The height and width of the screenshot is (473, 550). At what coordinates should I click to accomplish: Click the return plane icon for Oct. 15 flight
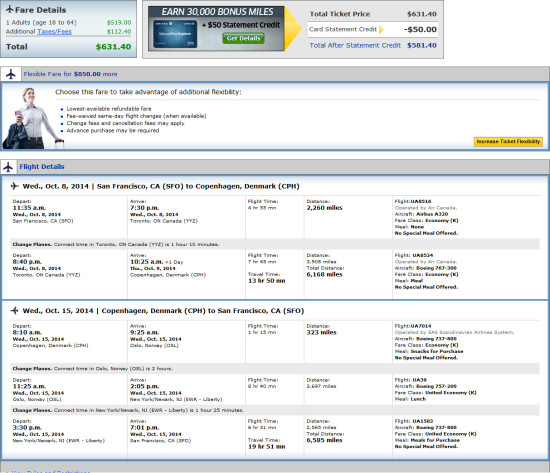(x=14, y=311)
